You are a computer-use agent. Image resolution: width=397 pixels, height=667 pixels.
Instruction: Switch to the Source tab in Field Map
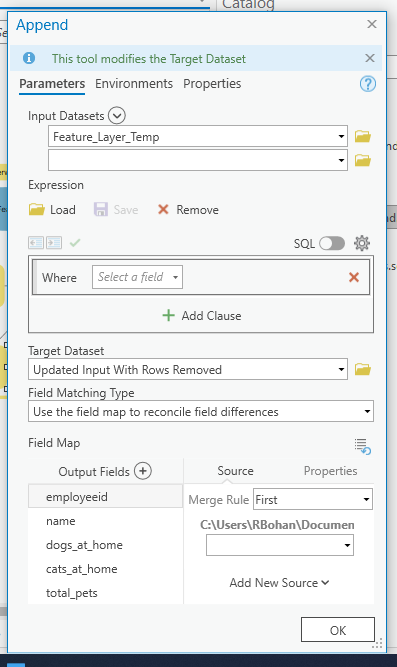tap(235, 471)
